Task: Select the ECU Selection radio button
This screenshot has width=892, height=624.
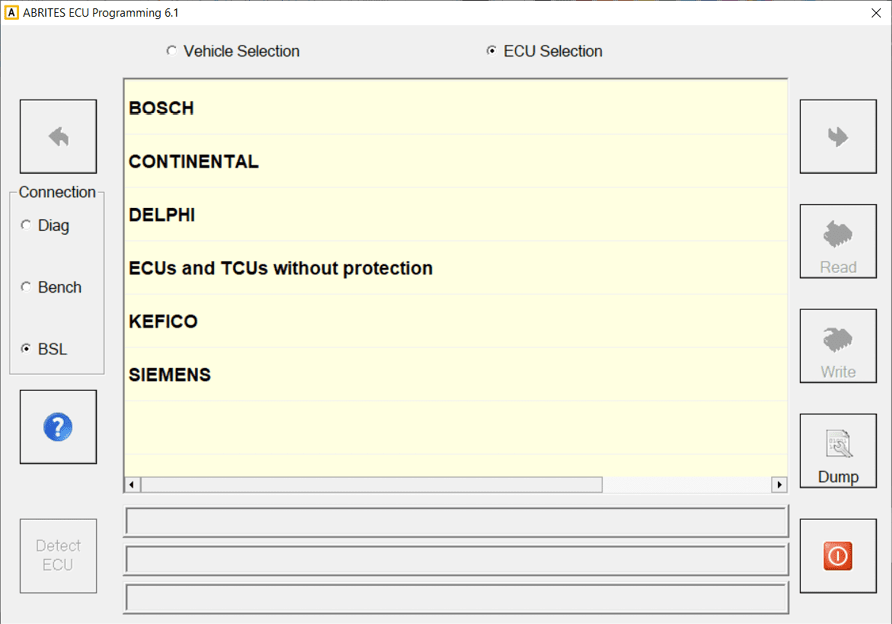Action: click(491, 51)
